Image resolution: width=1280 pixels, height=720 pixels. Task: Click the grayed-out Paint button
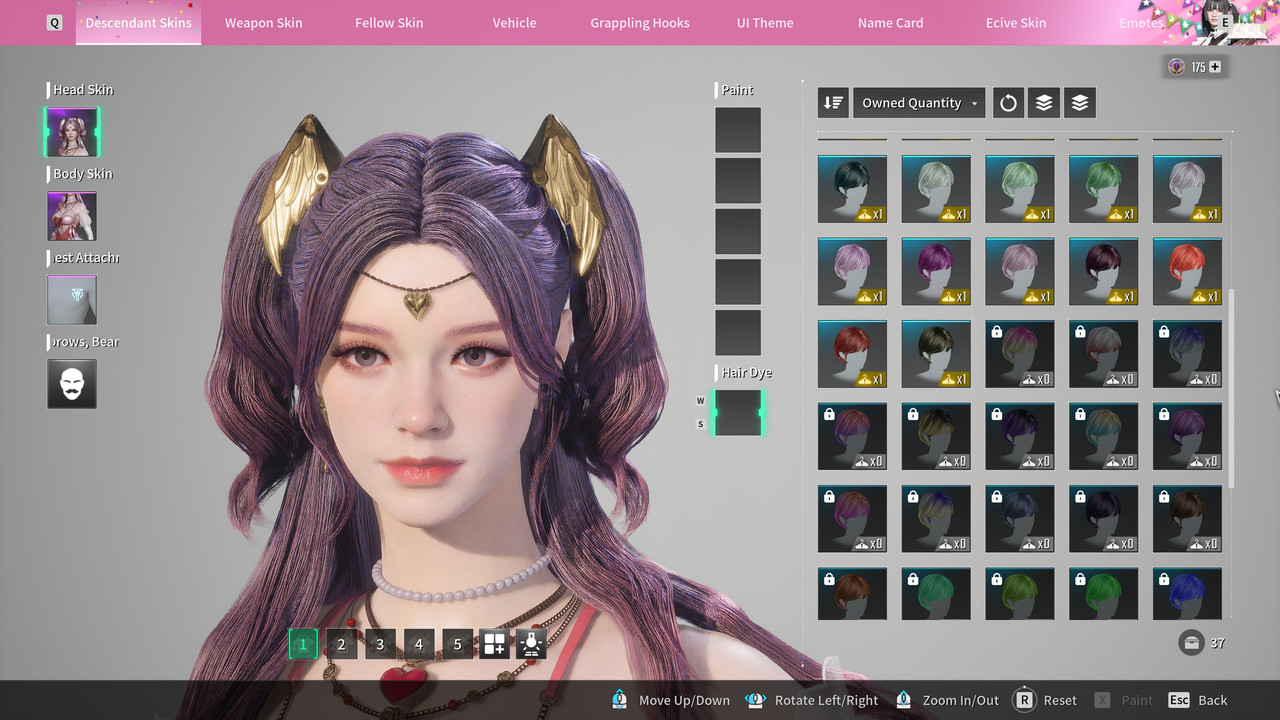(1124, 700)
